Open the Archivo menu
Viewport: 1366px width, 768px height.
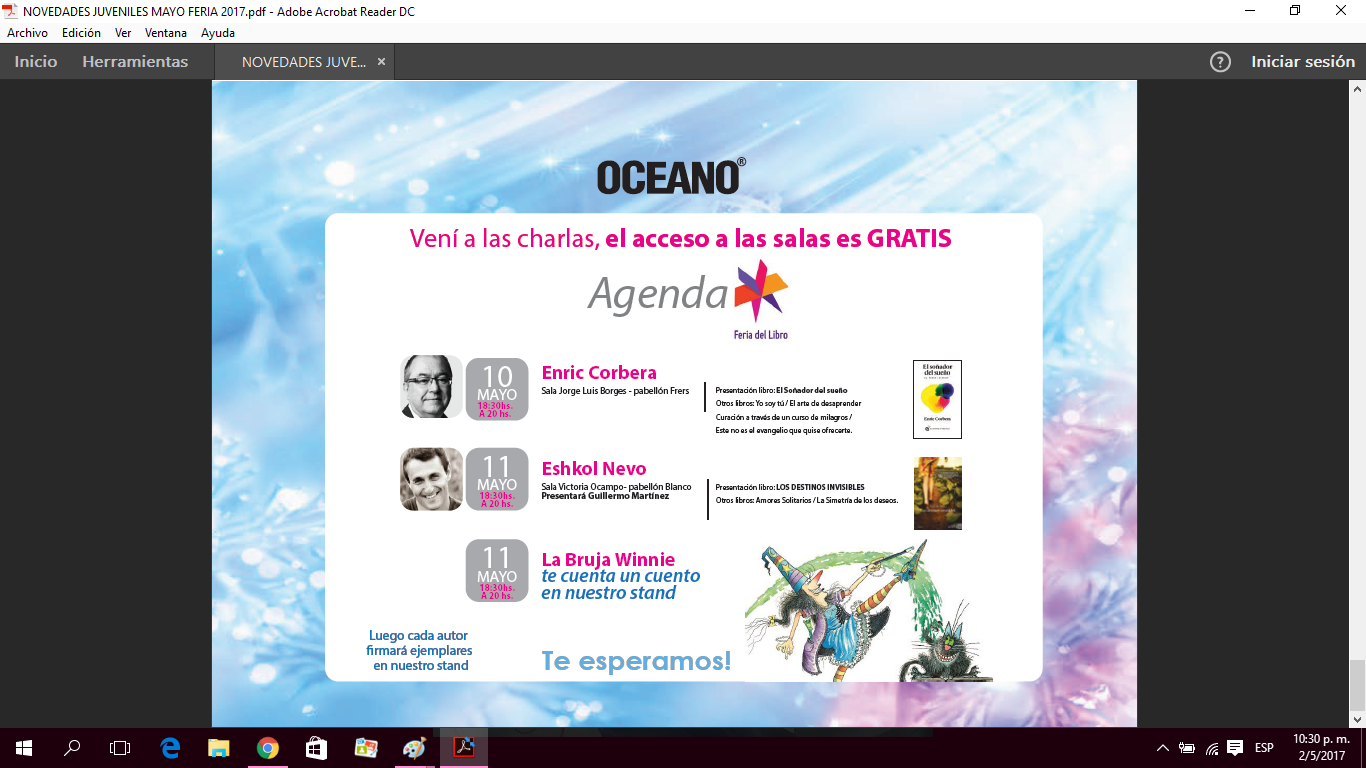tap(27, 33)
